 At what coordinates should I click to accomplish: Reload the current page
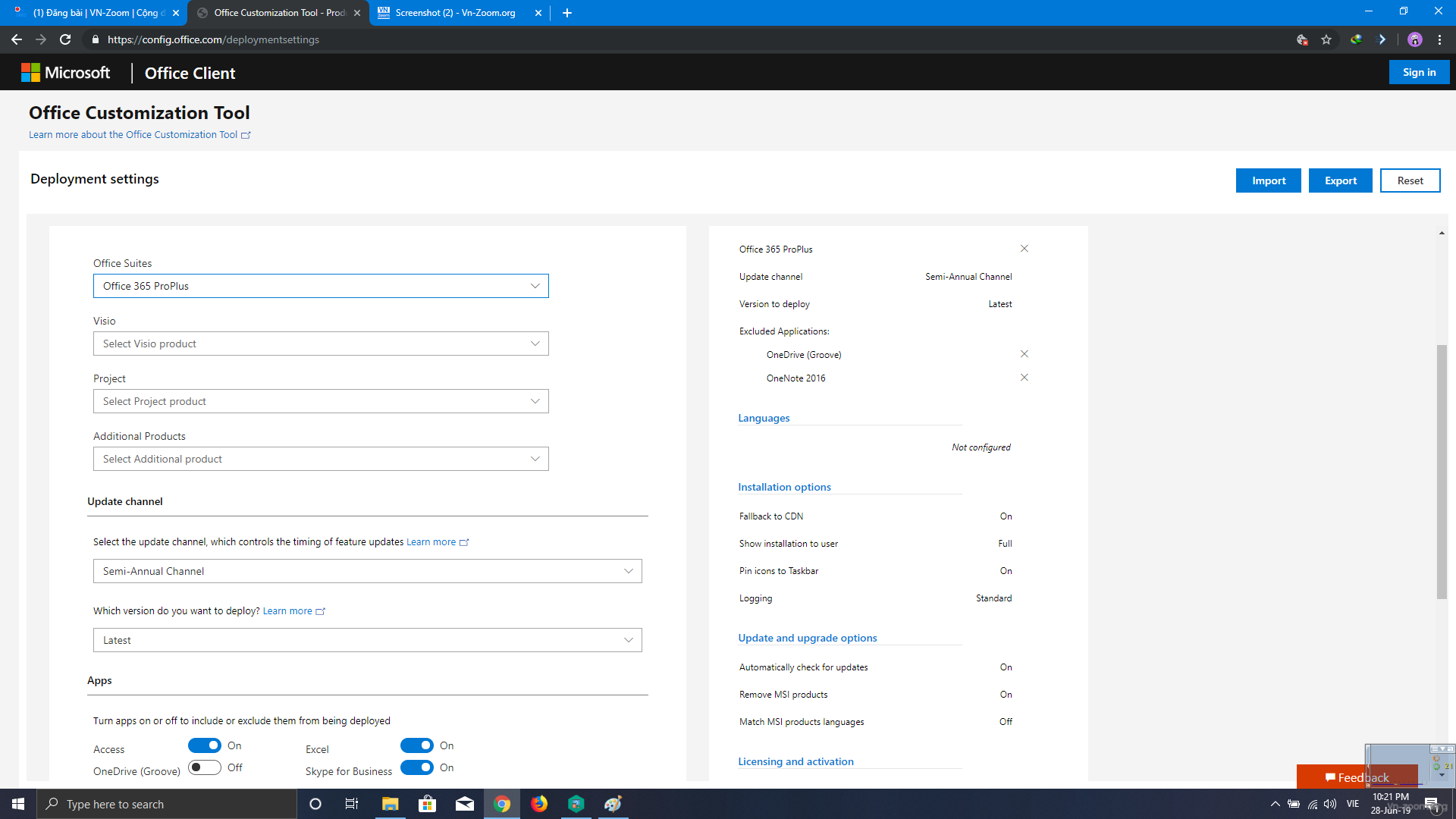pyautogui.click(x=65, y=39)
